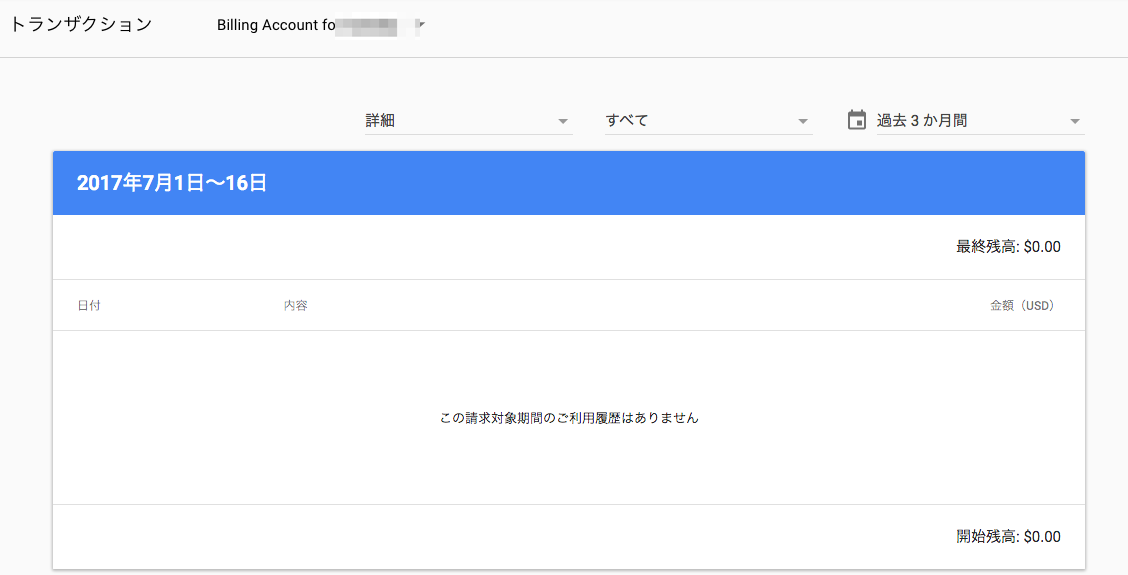
Task: Click the 日付 column header
Action: [x=89, y=305]
